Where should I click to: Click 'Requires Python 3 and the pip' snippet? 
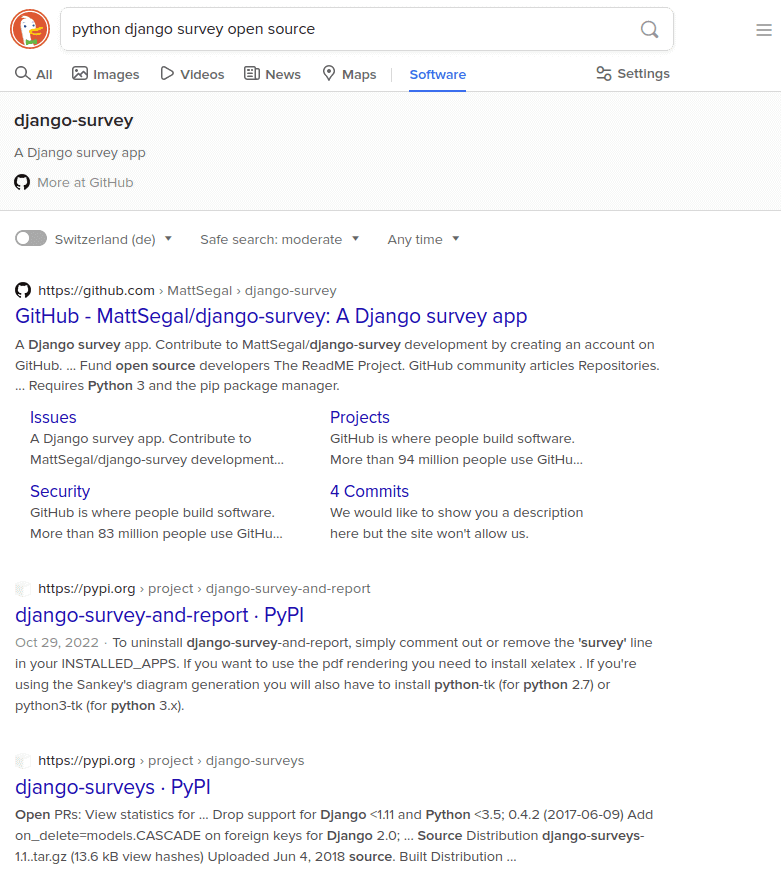click(177, 386)
